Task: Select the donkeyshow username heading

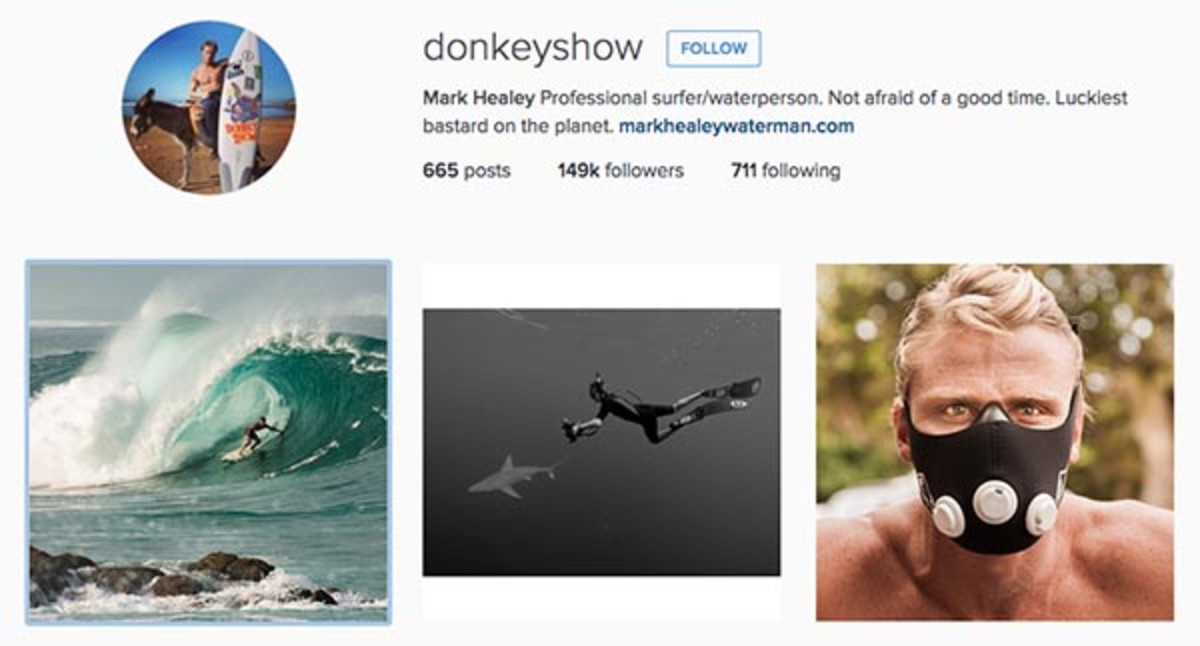Action: tap(532, 48)
